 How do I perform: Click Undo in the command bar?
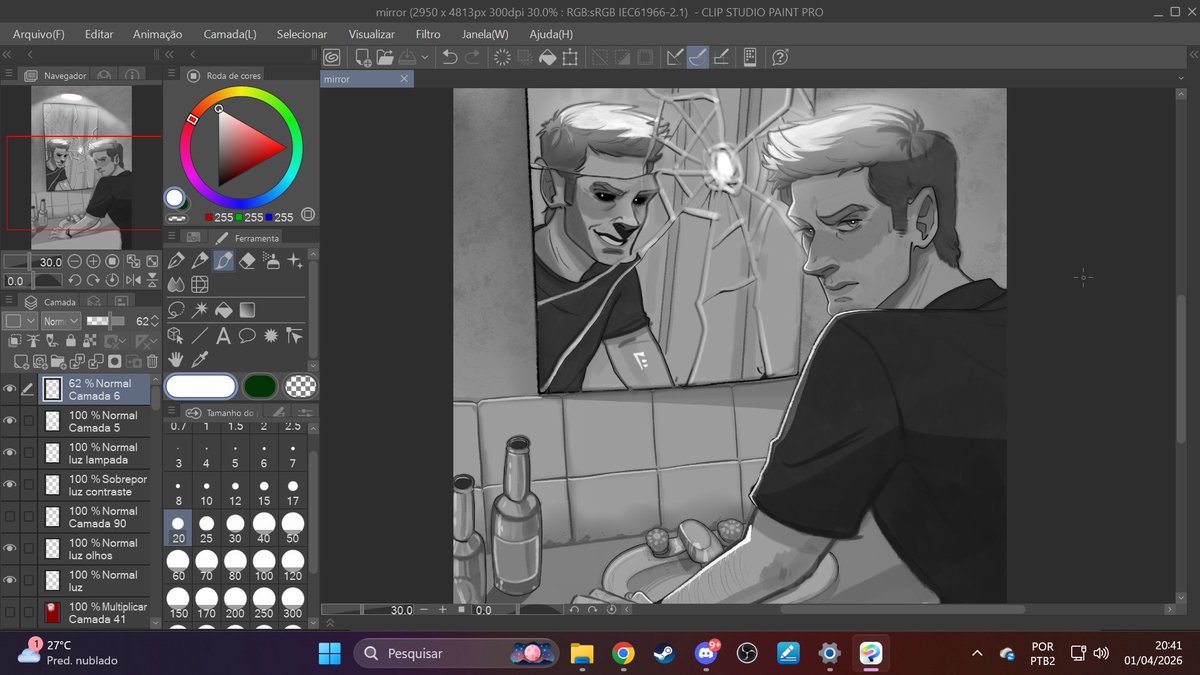pos(450,58)
